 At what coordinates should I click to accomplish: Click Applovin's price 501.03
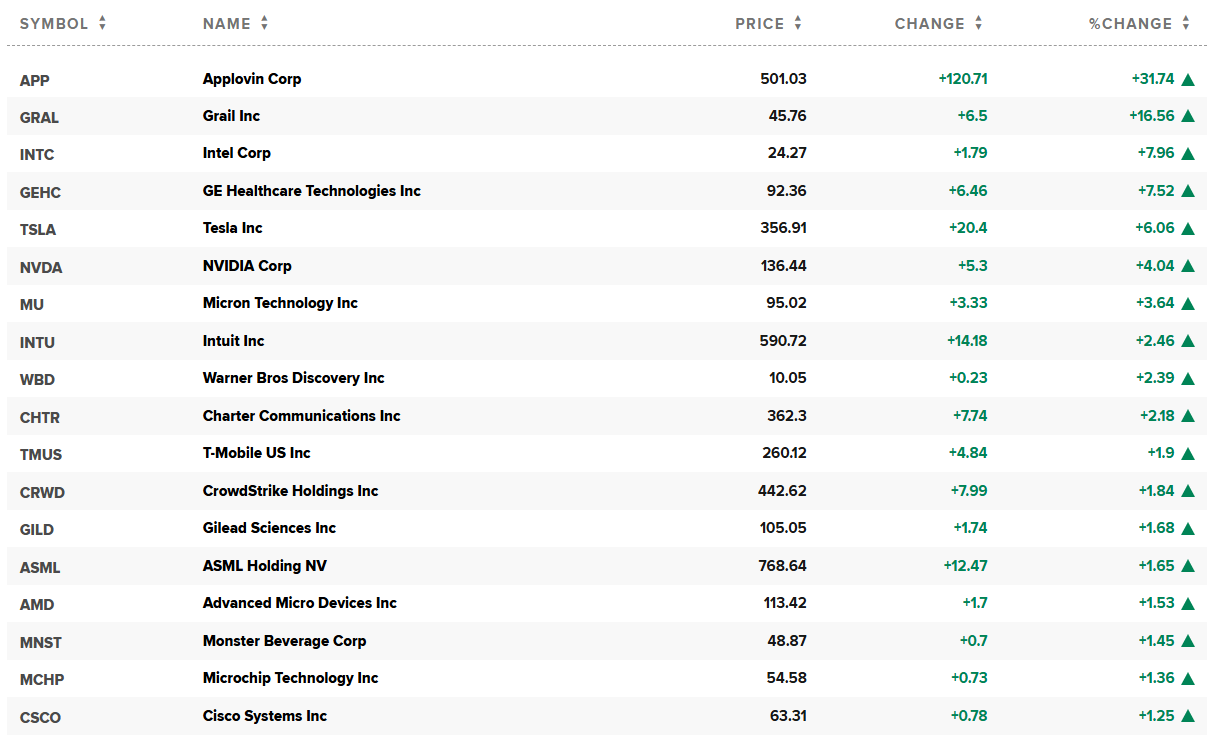pos(783,79)
